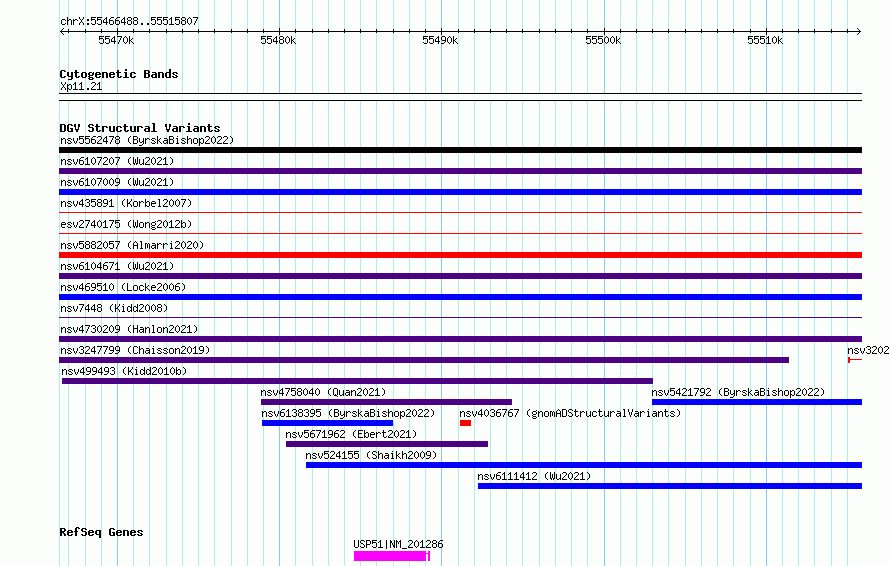The height and width of the screenshot is (566, 890).
Task: Select the small red nsv4036767 bar
Action: (x=465, y=423)
